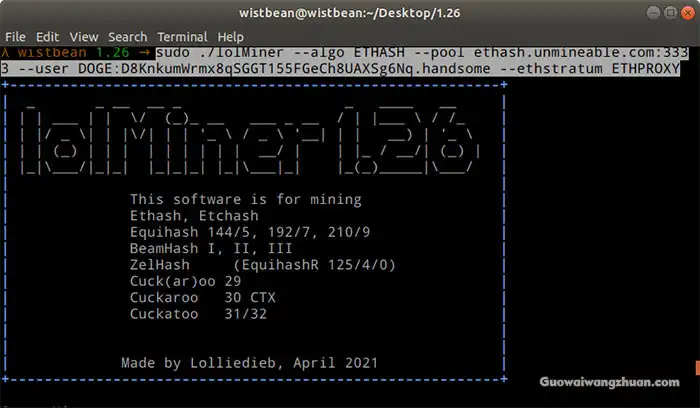Click 'ETHASH' algorithm argument
Image resolution: width=700 pixels, height=408 pixels.
pyautogui.click(x=379, y=53)
